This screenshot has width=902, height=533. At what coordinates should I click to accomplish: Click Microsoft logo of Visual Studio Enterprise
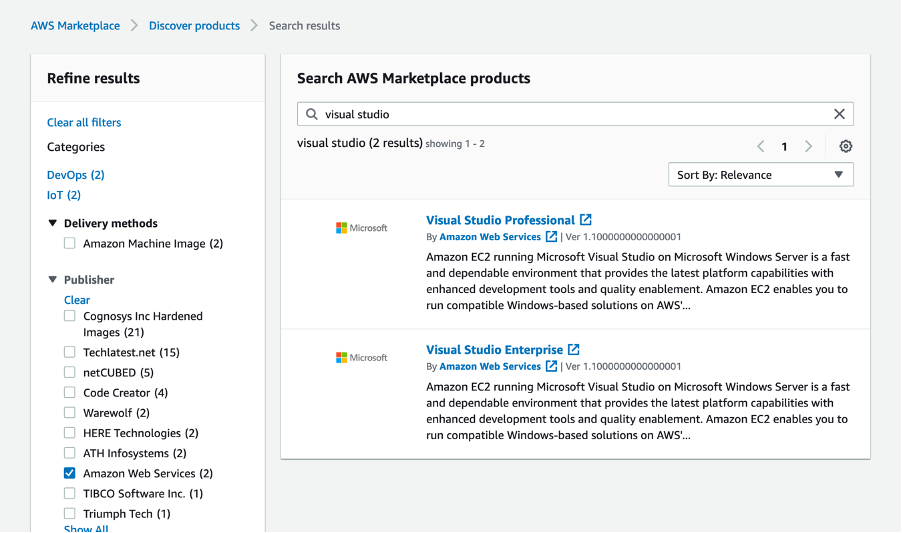tap(361, 358)
